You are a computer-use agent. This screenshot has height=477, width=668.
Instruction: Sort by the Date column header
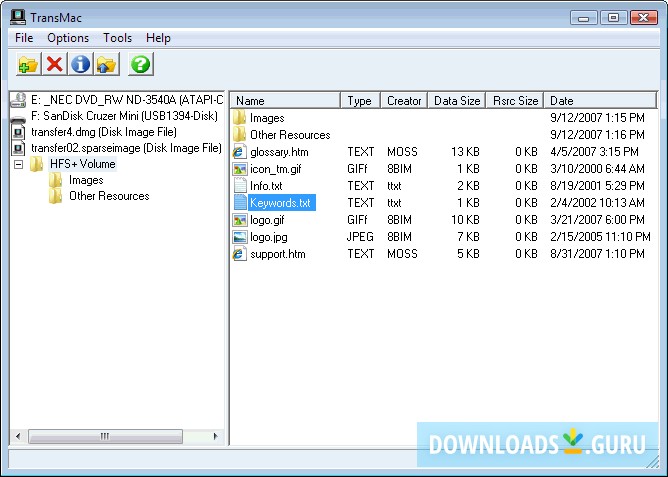600,101
